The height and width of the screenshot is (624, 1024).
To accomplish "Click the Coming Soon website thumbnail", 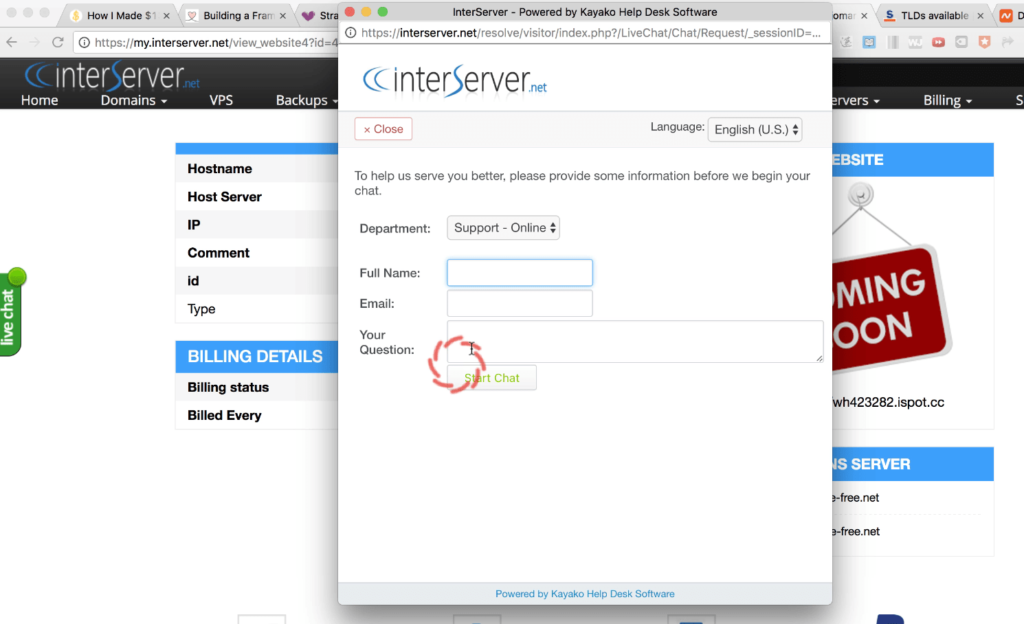I will coord(891,281).
